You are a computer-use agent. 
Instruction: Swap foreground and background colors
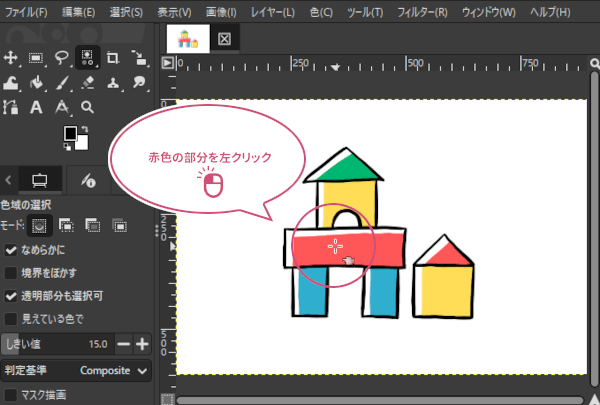click(x=84, y=129)
